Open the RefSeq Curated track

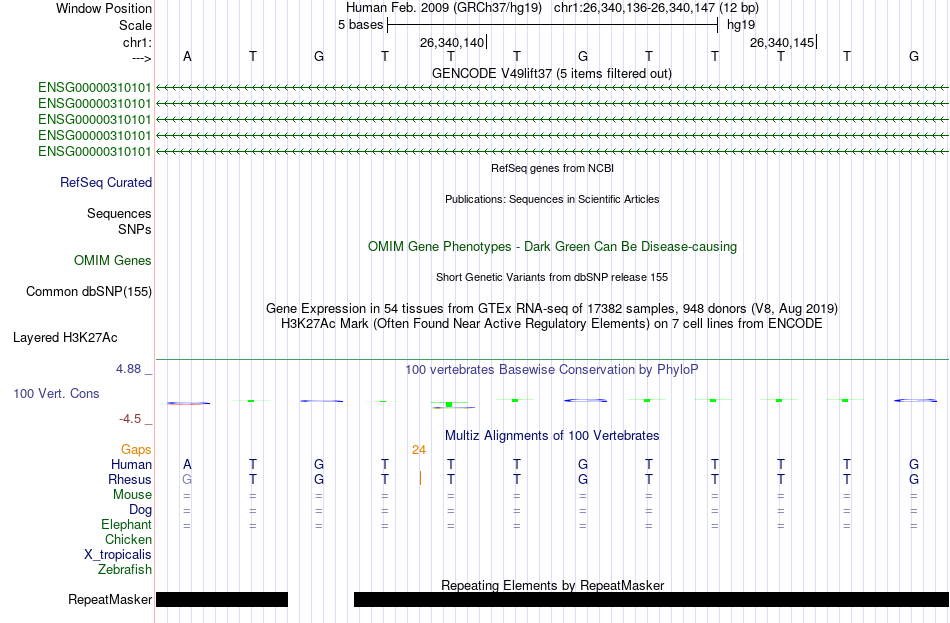[106, 182]
